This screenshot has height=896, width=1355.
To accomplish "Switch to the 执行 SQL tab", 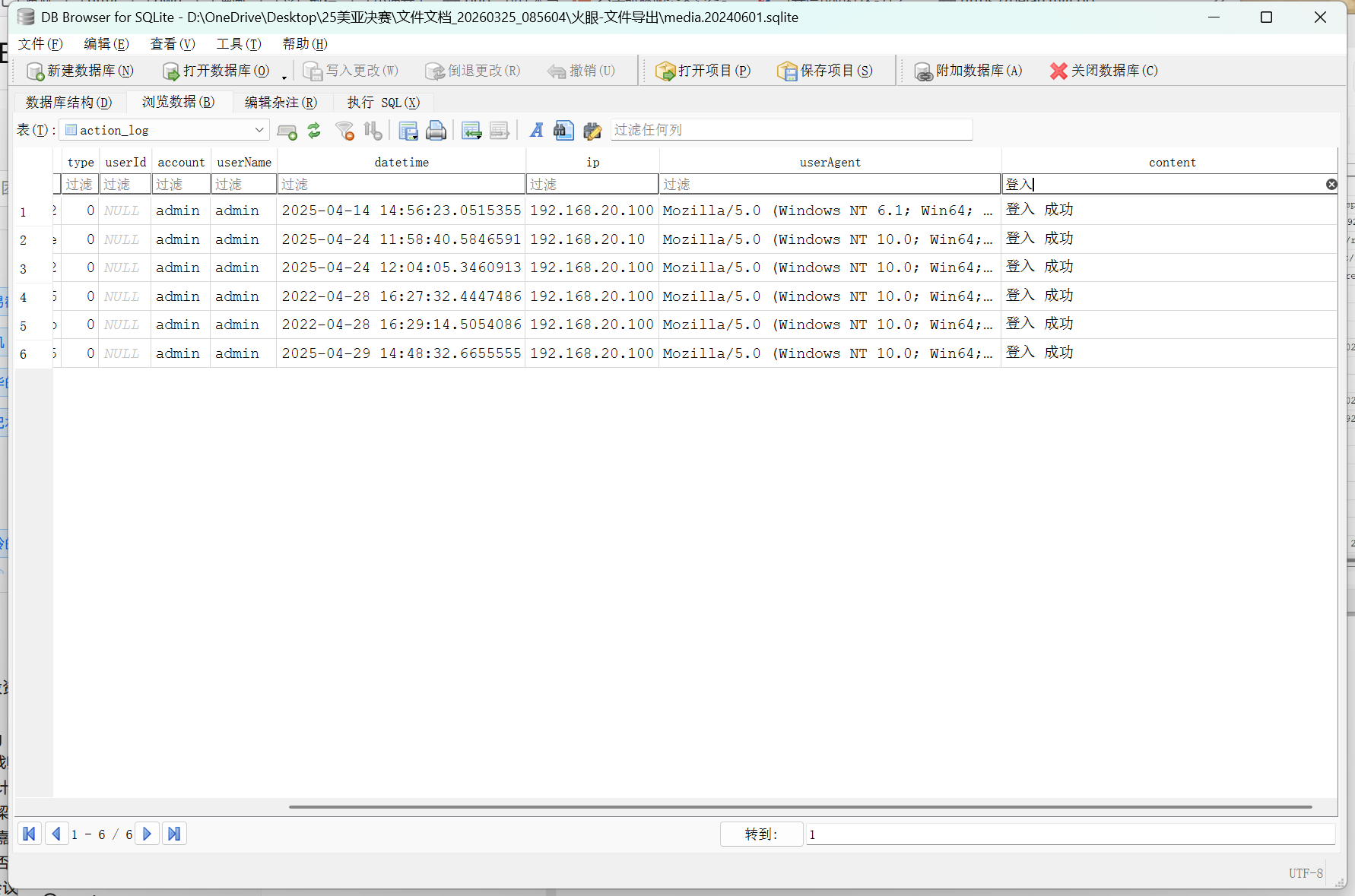I will pyautogui.click(x=383, y=102).
